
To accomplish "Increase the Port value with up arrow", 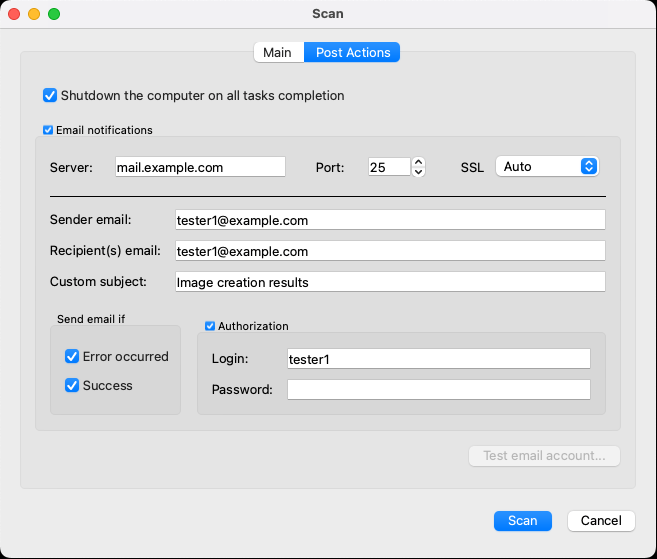I will 418,162.
